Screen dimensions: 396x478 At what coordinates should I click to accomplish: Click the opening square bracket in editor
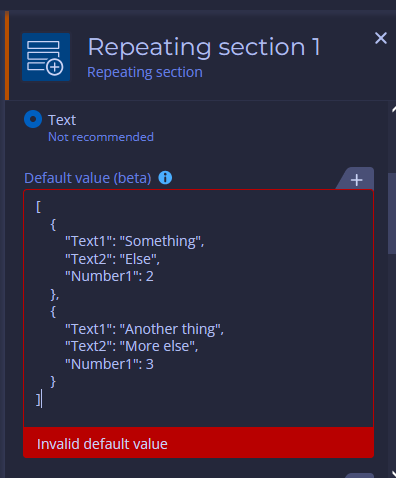[38, 207]
